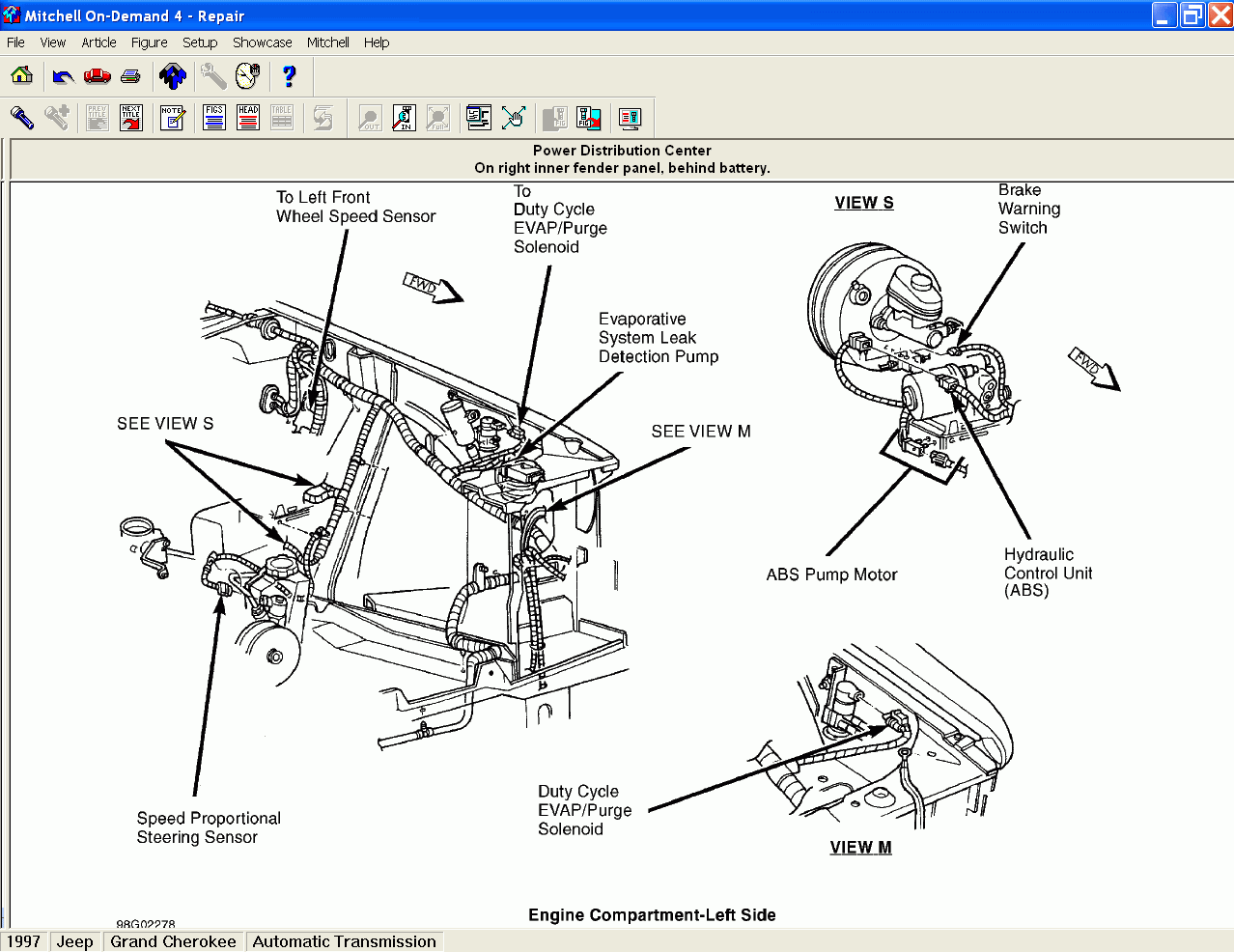Click the clock with mouse icon
Image resolution: width=1234 pixels, height=952 pixels.
pos(248,75)
